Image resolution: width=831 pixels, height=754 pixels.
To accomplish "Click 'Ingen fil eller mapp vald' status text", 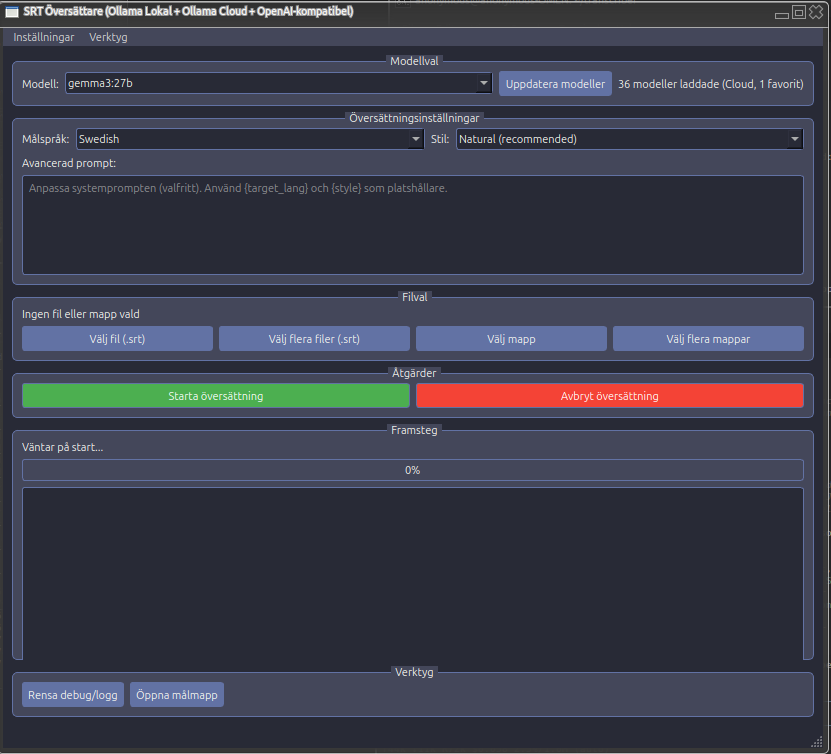I will [x=81, y=314].
